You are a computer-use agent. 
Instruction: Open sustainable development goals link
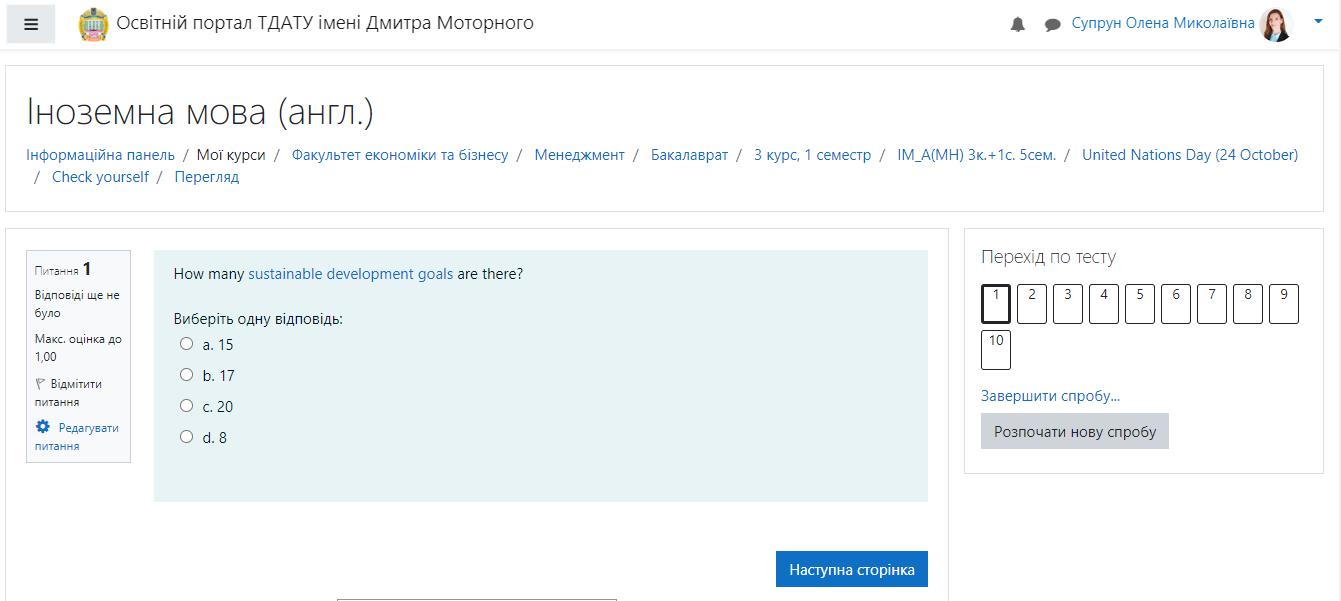tap(350, 274)
